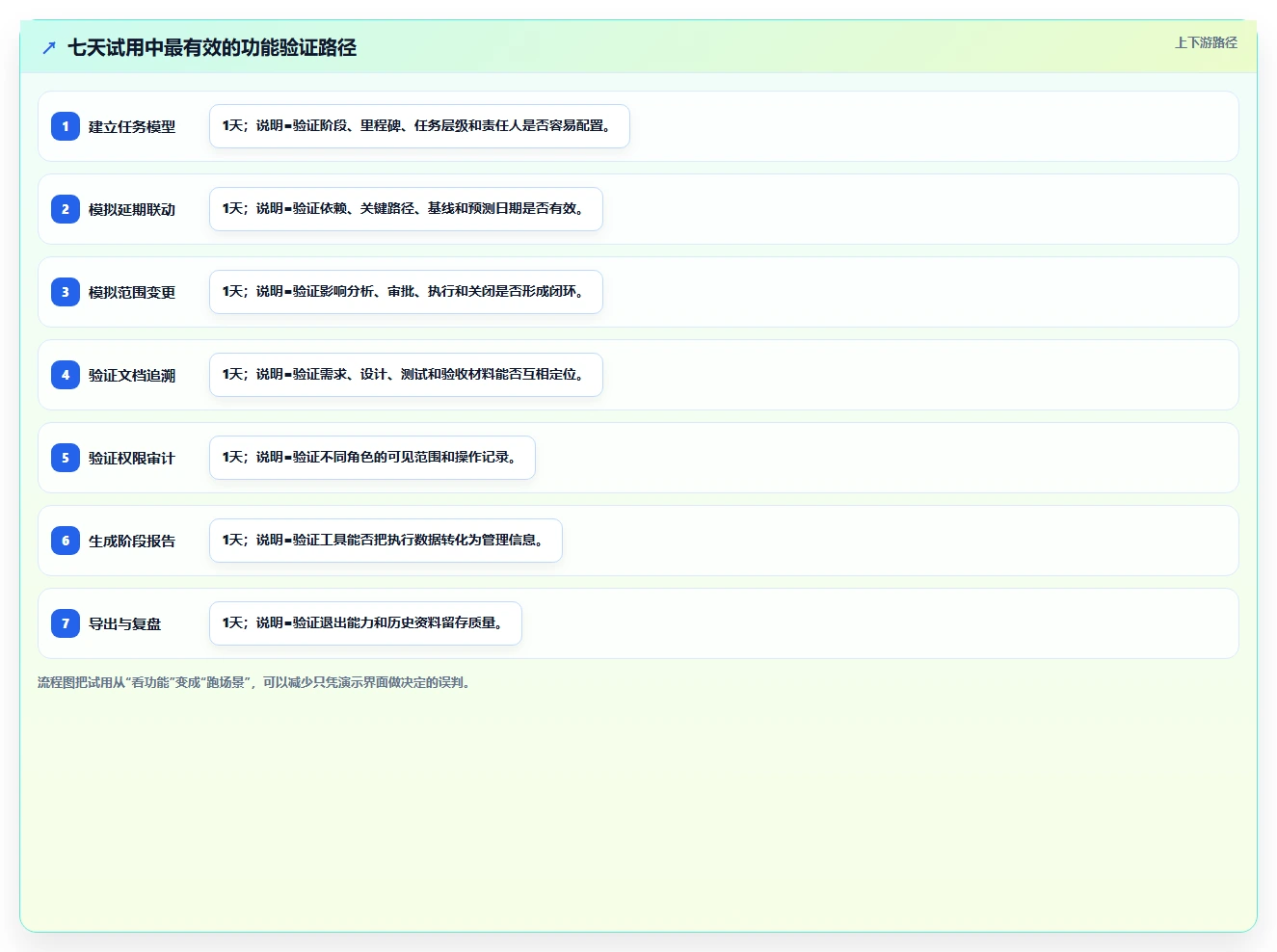
Task: Select the 验证文档追溯 step label
Action: (x=132, y=375)
